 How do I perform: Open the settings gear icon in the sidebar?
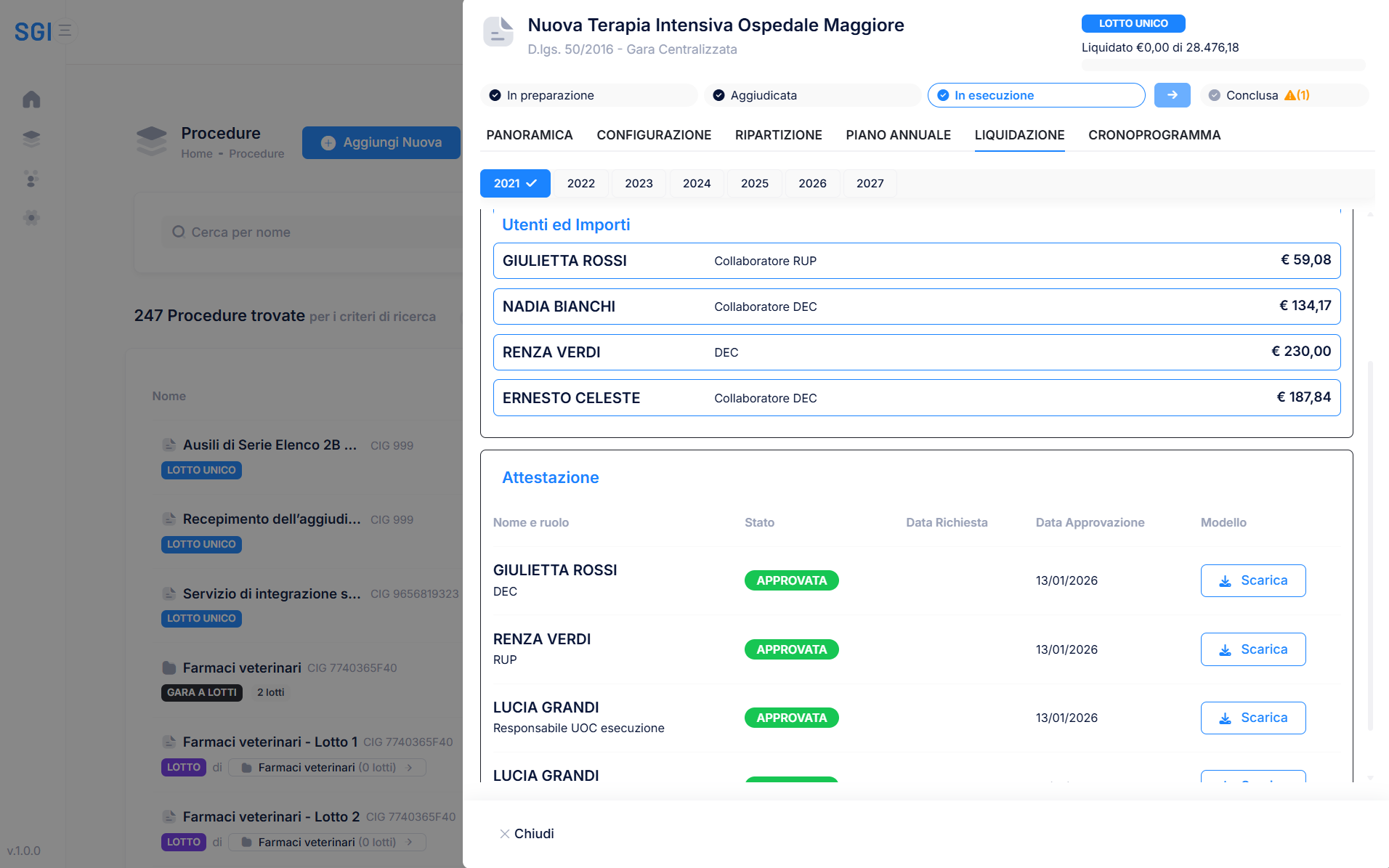(x=31, y=218)
